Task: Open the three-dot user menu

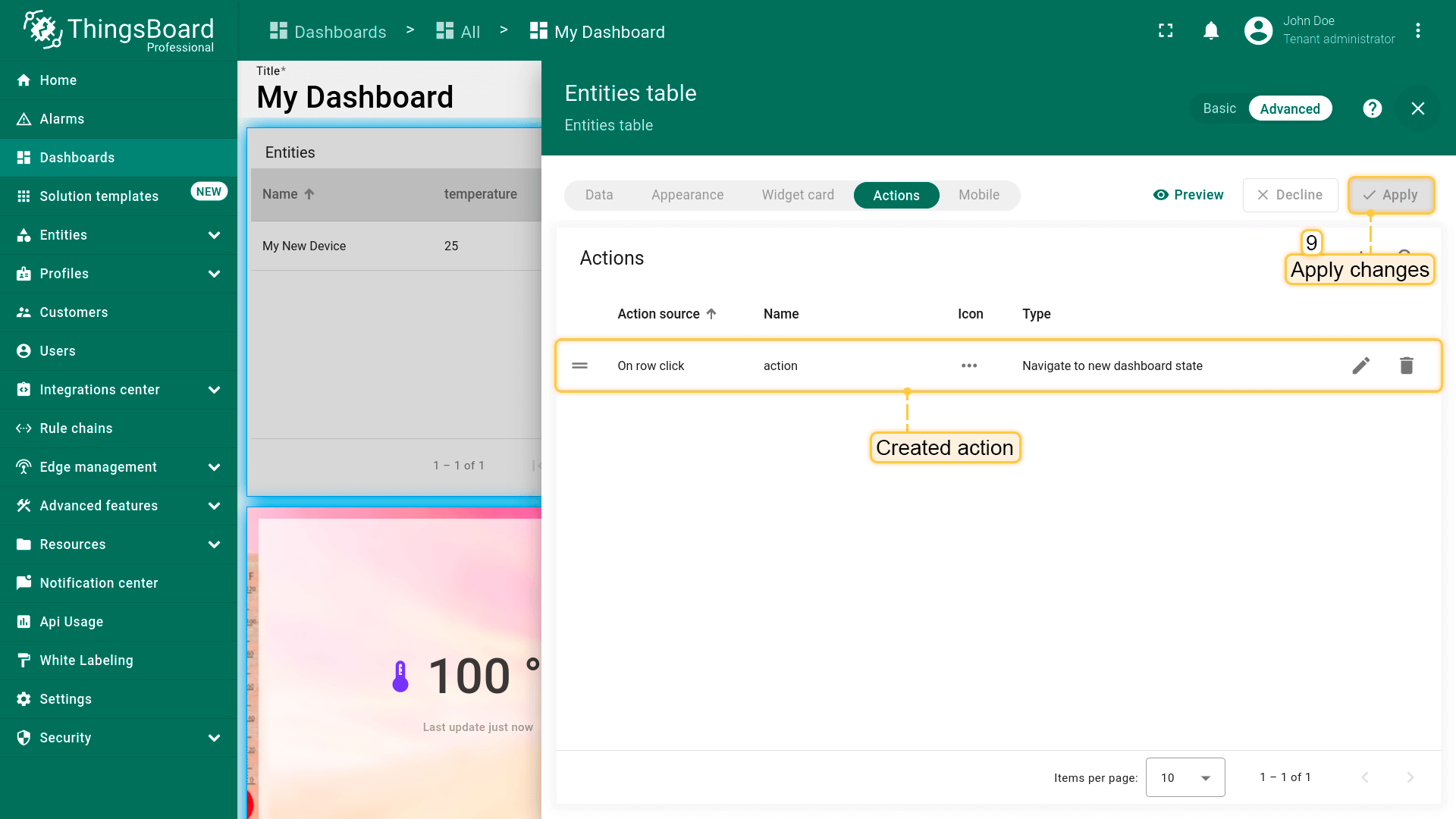Action: [x=1417, y=31]
